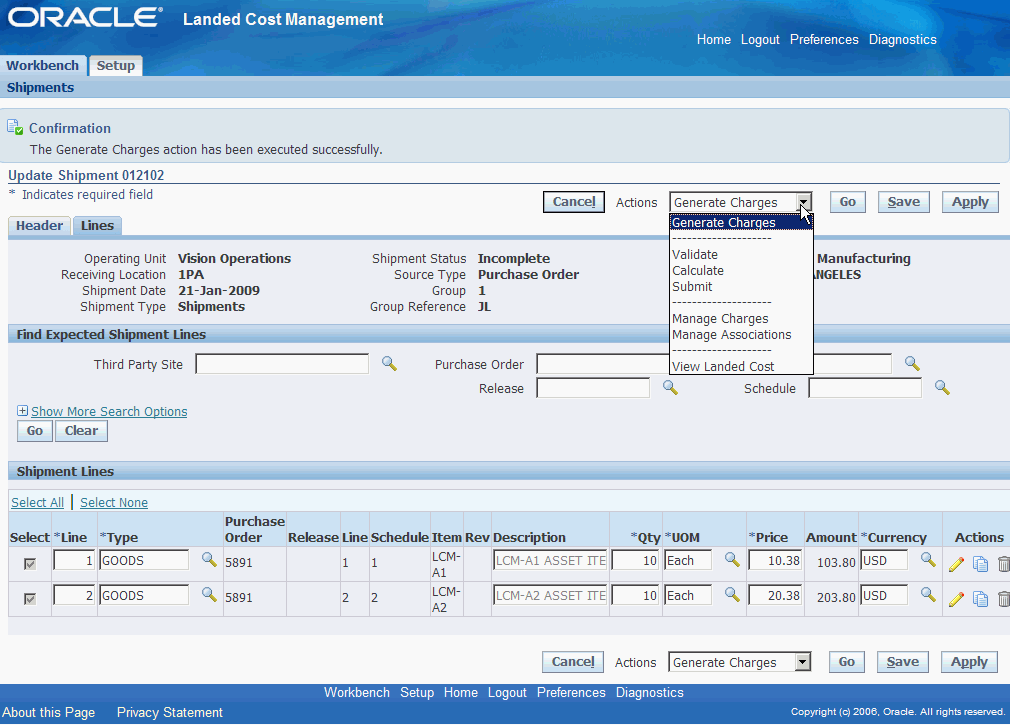The image size is (1010, 725).
Task: Click duplicate icon for line 2
Action: point(980,599)
